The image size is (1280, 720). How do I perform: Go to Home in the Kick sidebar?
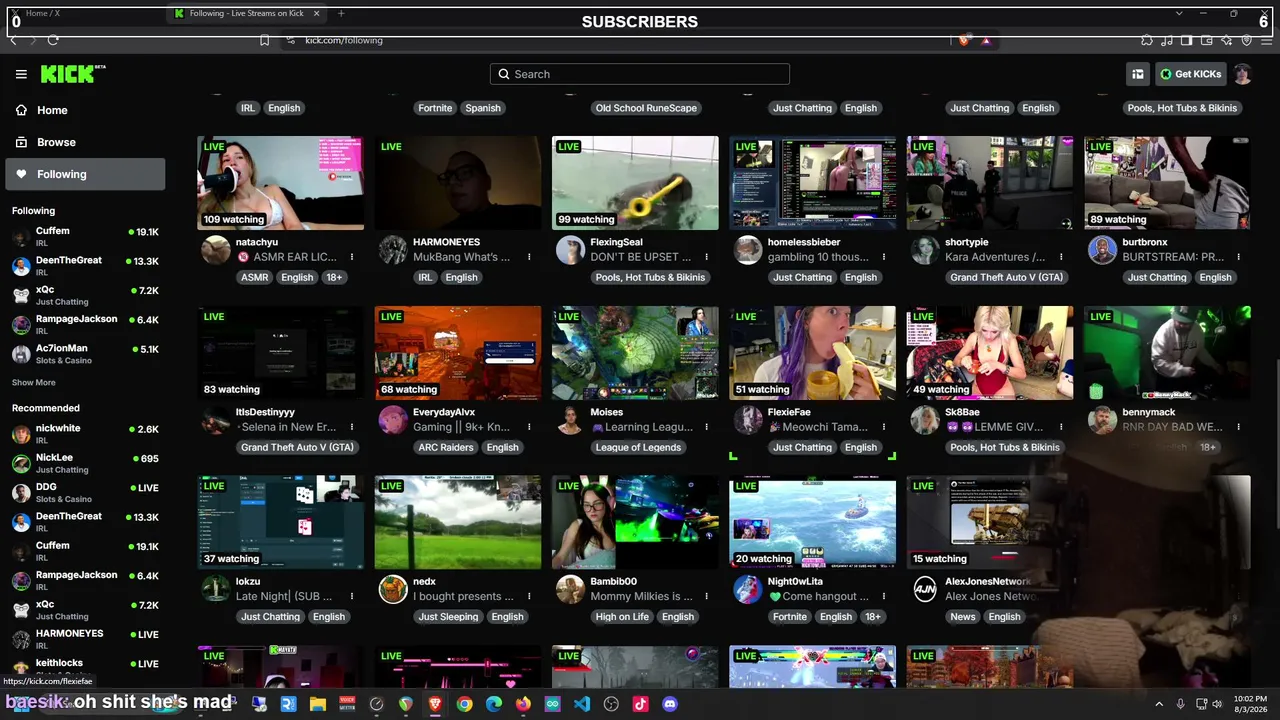(86, 110)
